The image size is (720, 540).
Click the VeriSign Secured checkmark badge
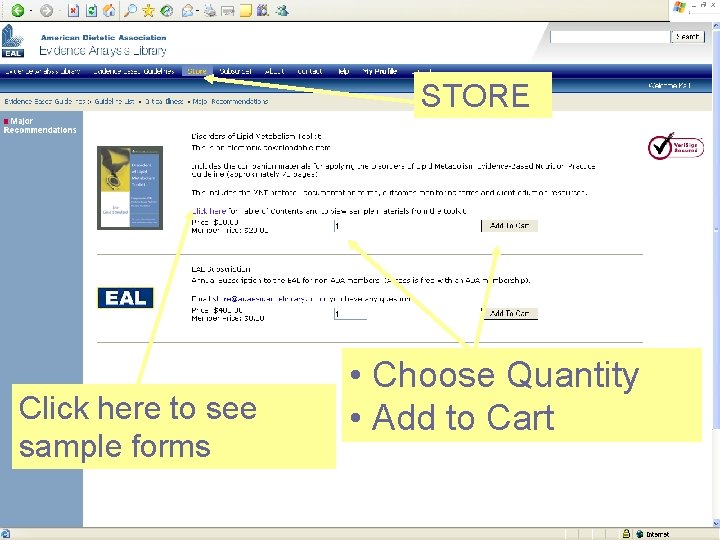[x=675, y=147]
